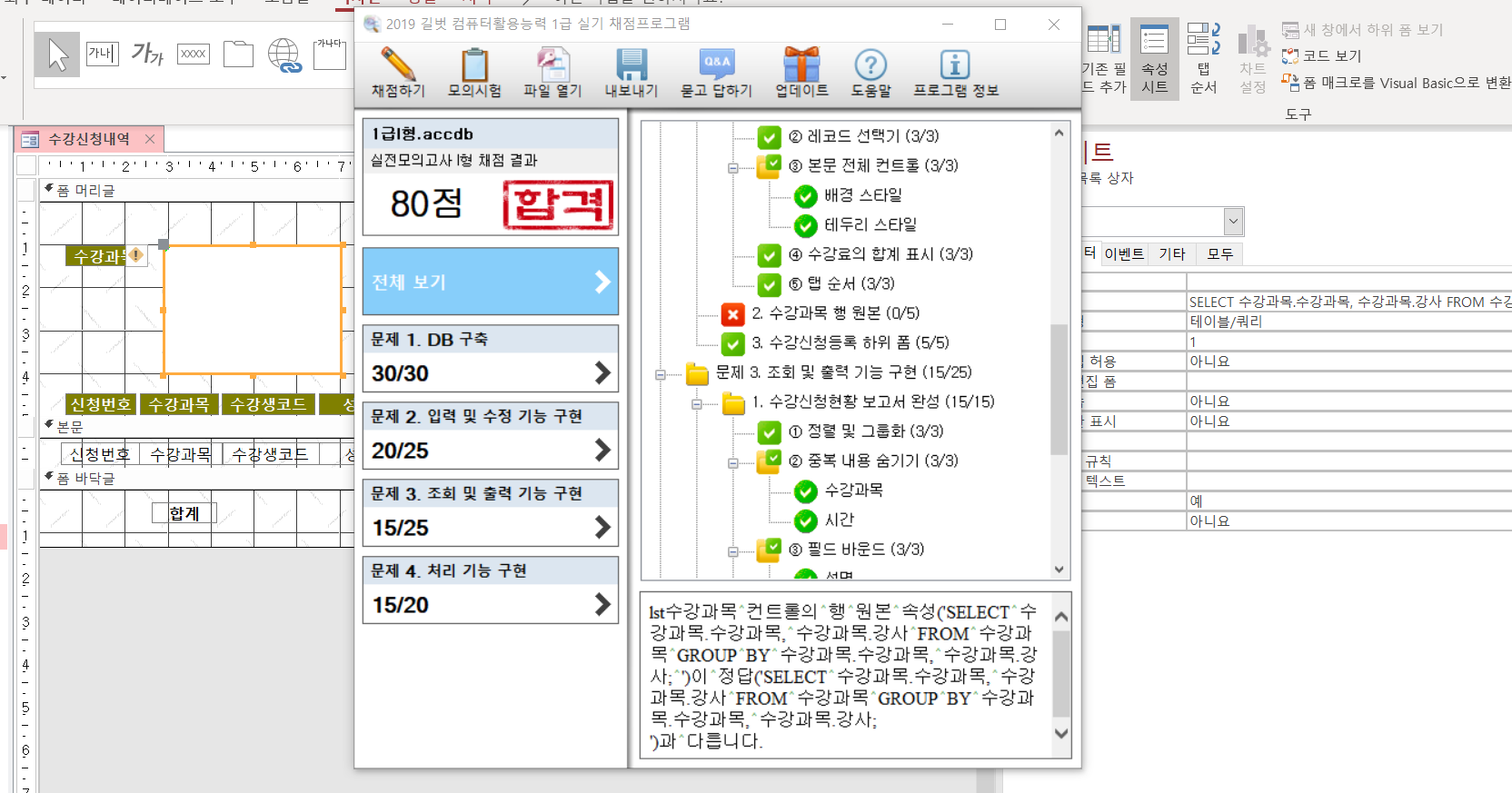
Task: Click the failed 수강과목 행 원본 item
Action: [x=834, y=313]
